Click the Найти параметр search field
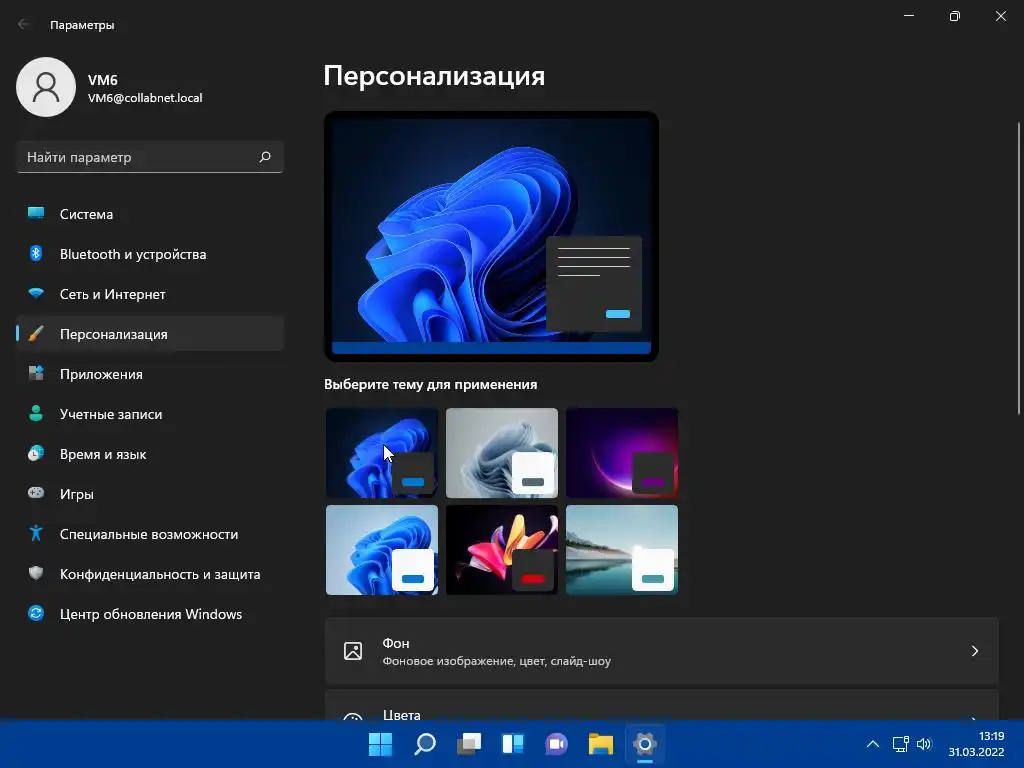The image size is (1024, 768). 150,157
